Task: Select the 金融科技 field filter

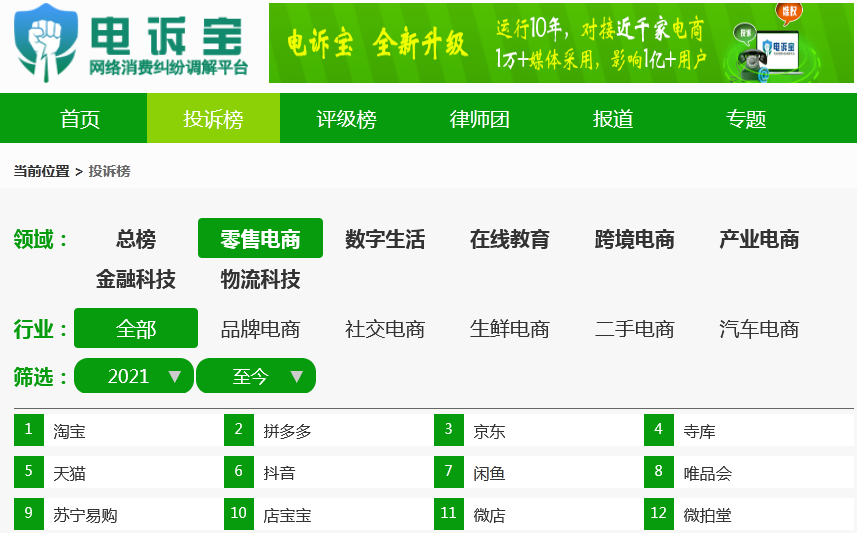Action: (136, 279)
